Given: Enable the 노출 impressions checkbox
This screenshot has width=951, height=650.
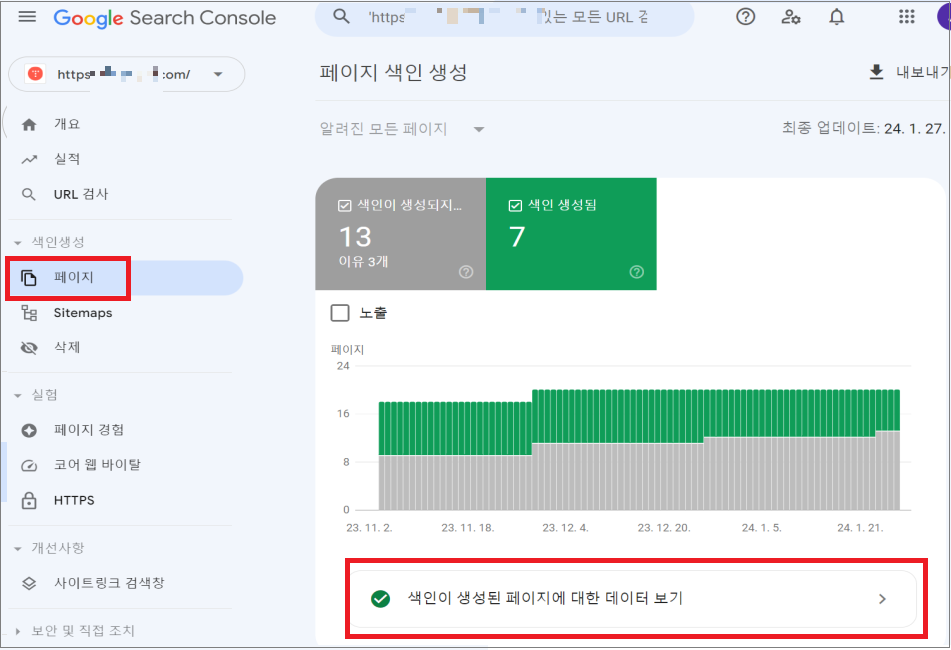Looking at the screenshot, I should (x=340, y=313).
